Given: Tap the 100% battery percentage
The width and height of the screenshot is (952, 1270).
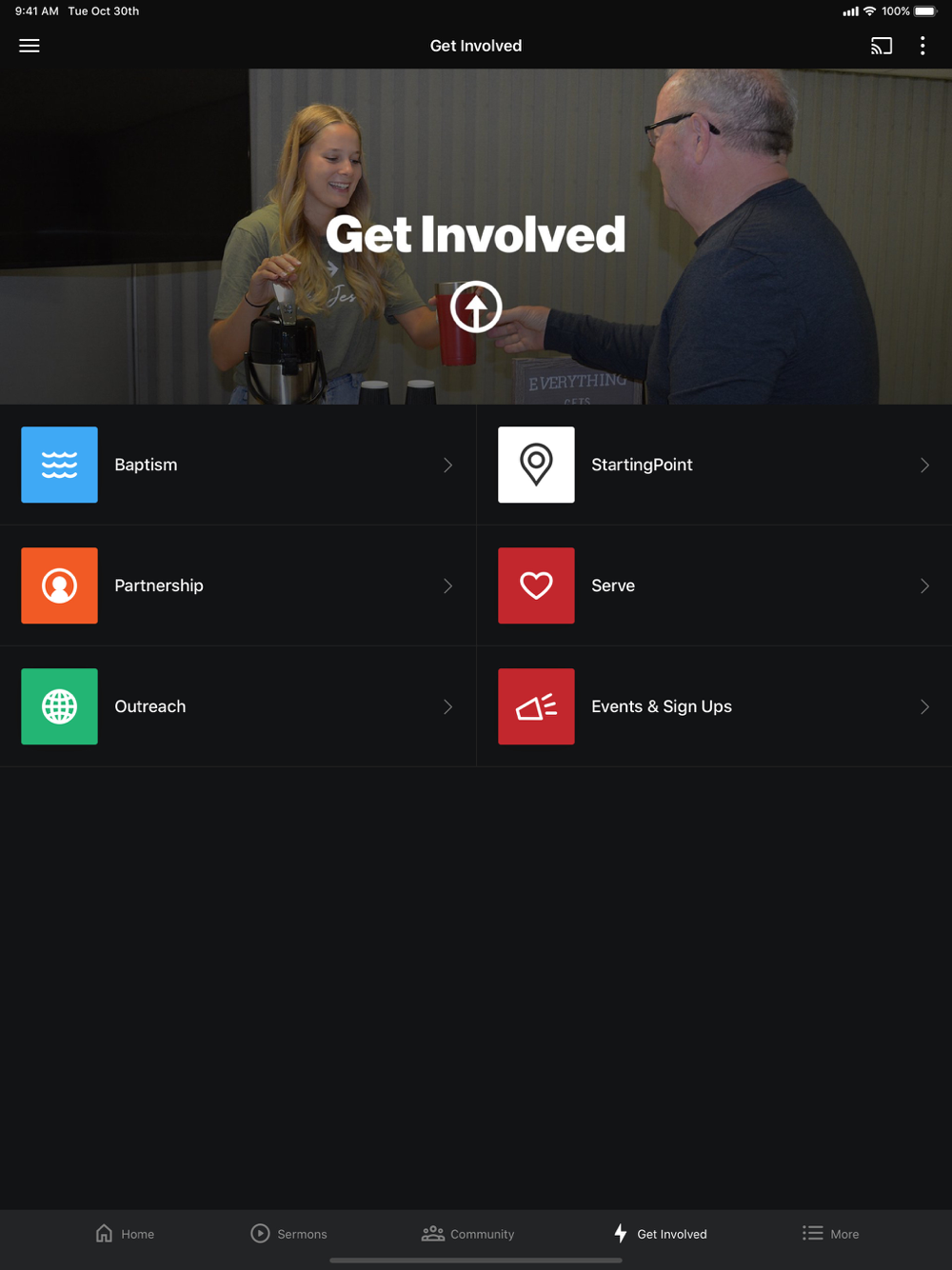Looking at the screenshot, I should coord(895,11).
